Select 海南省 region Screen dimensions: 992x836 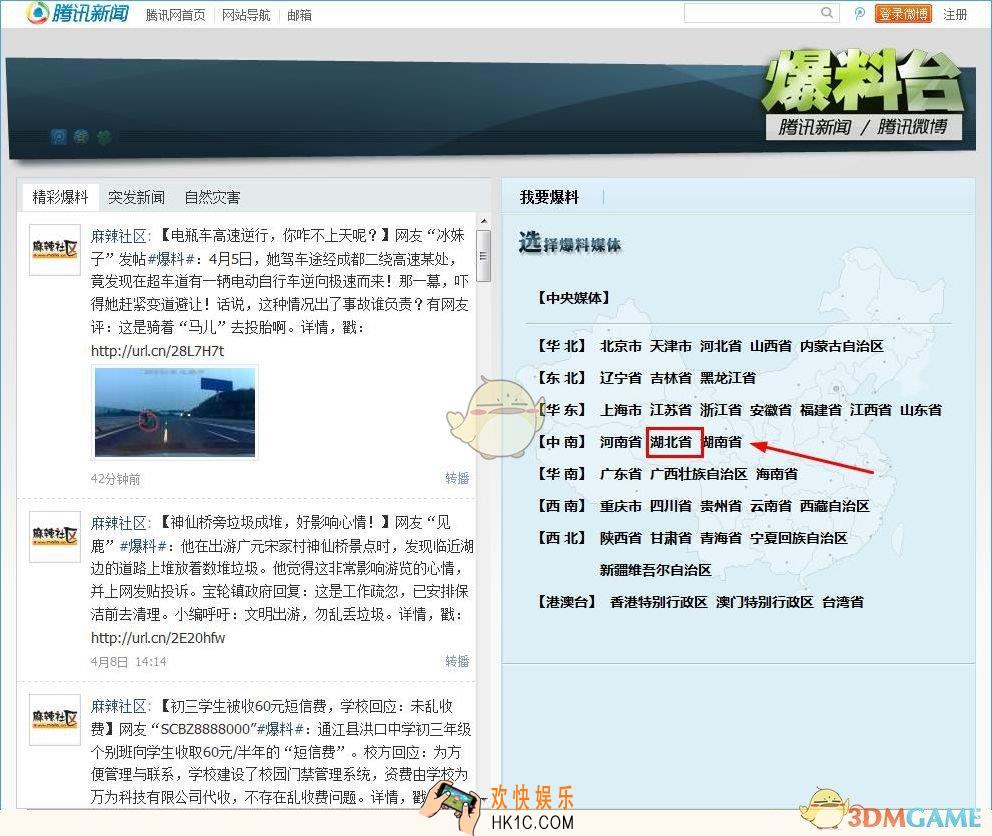(x=776, y=474)
